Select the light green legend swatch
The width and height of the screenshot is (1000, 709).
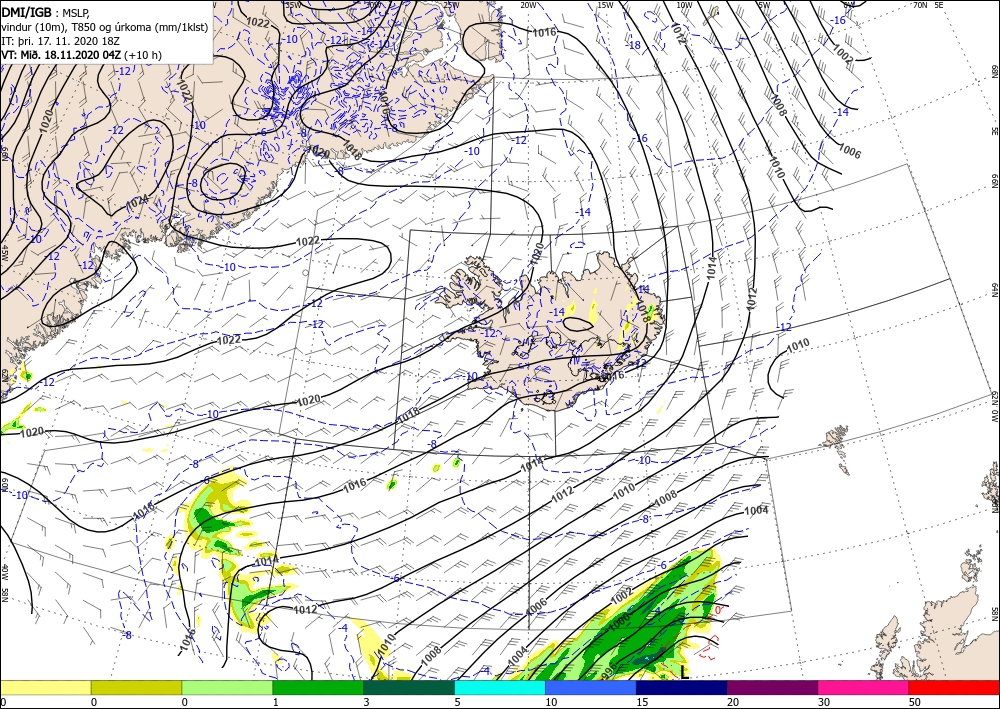(x=227, y=687)
